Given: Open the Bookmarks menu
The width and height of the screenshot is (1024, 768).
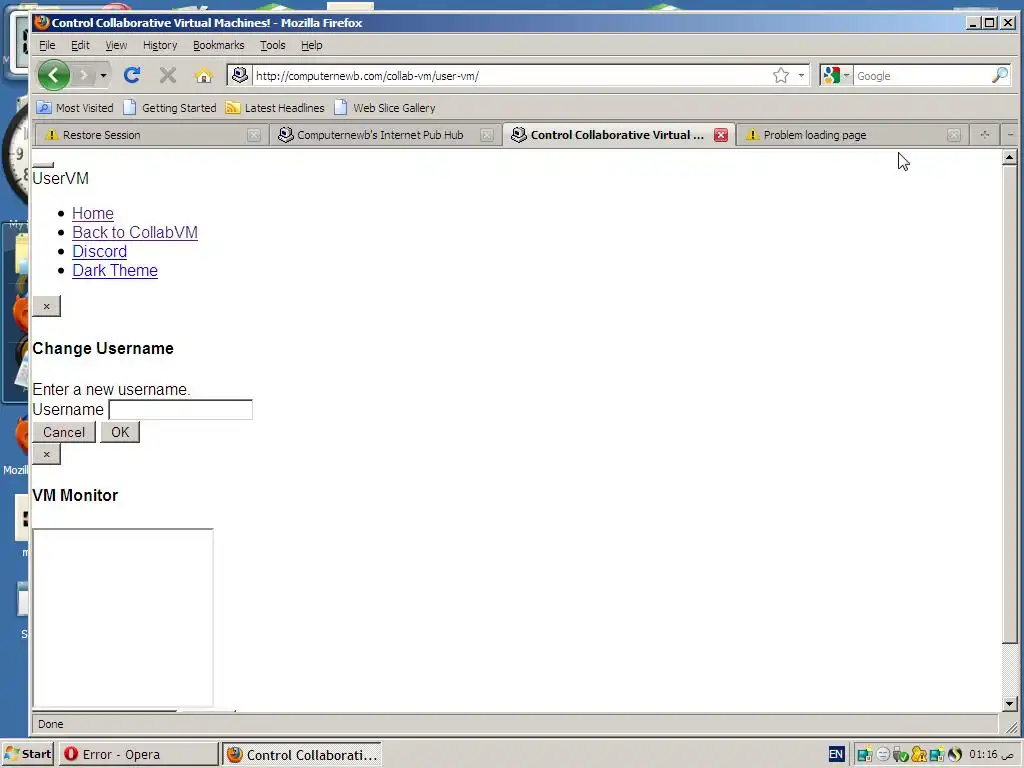Looking at the screenshot, I should coord(218,45).
